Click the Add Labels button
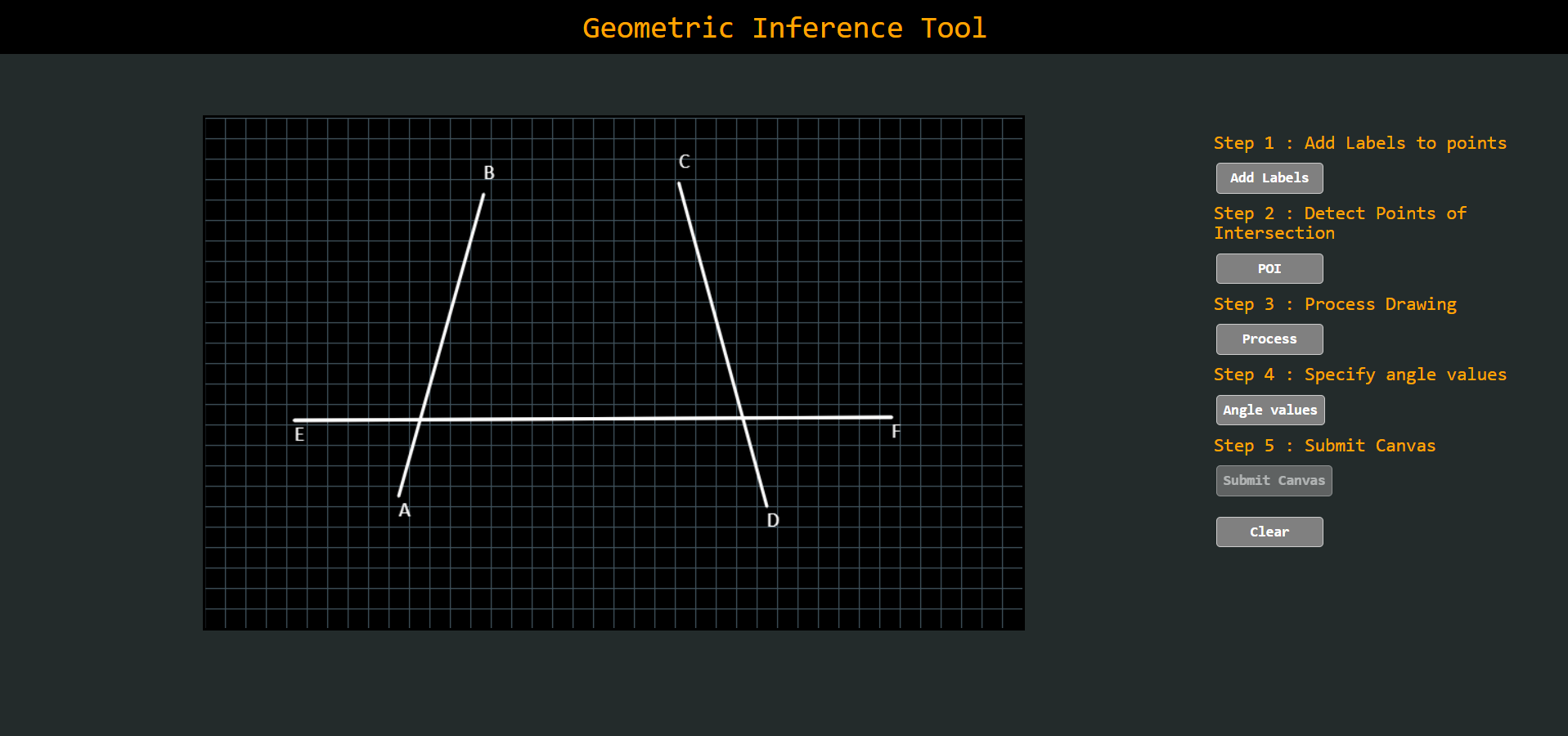This screenshot has width=1568, height=736. (1269, 178)
